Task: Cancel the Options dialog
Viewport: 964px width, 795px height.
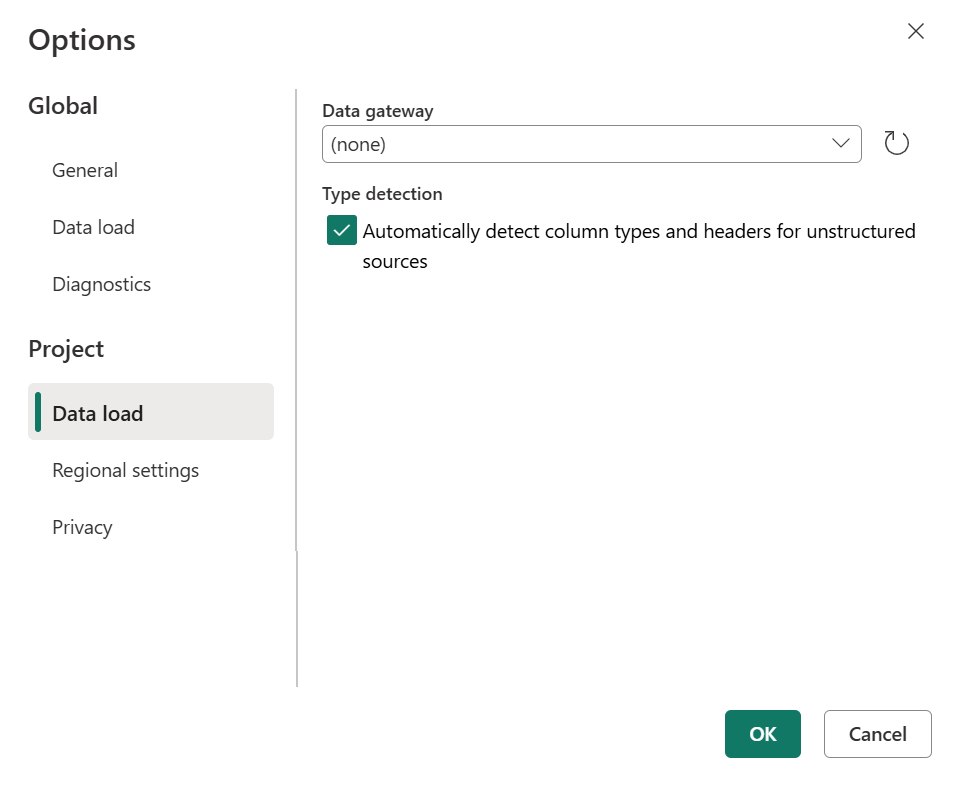Action: pos(877,733)
